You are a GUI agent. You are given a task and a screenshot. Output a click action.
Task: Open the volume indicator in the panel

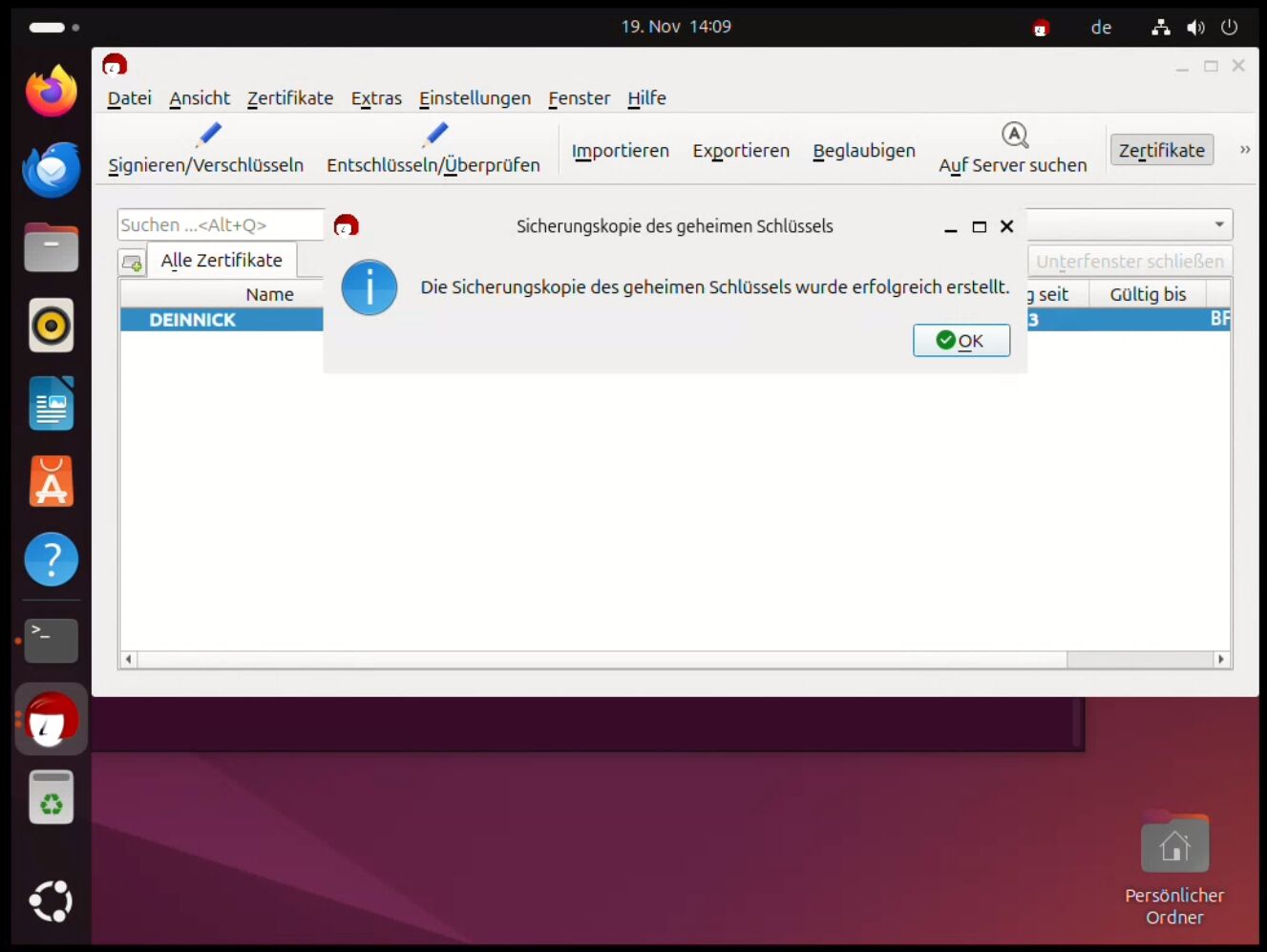tap(1195, 27)
